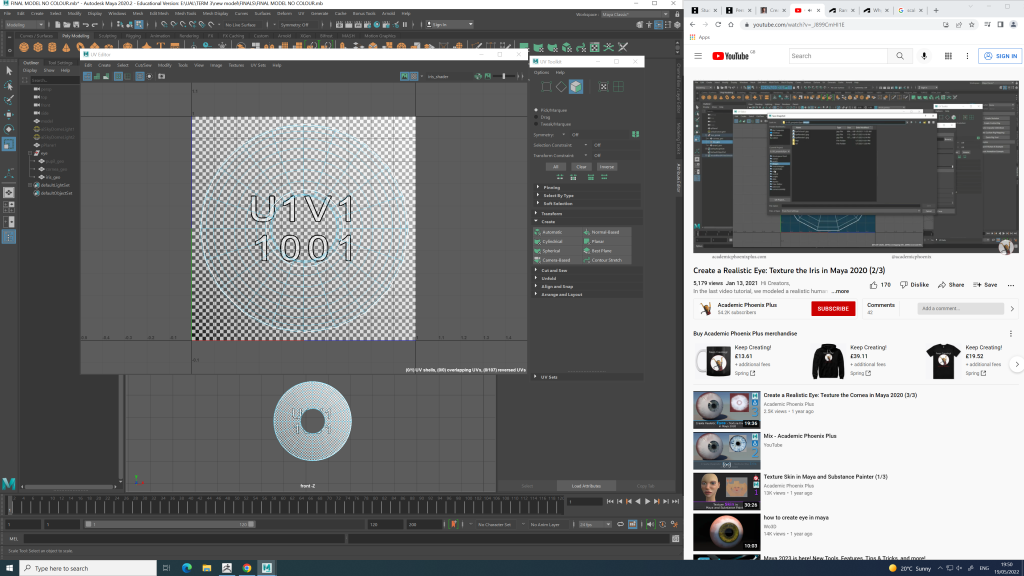
Task: Expand the Arrange and Layout section
Action: [586, 295]
